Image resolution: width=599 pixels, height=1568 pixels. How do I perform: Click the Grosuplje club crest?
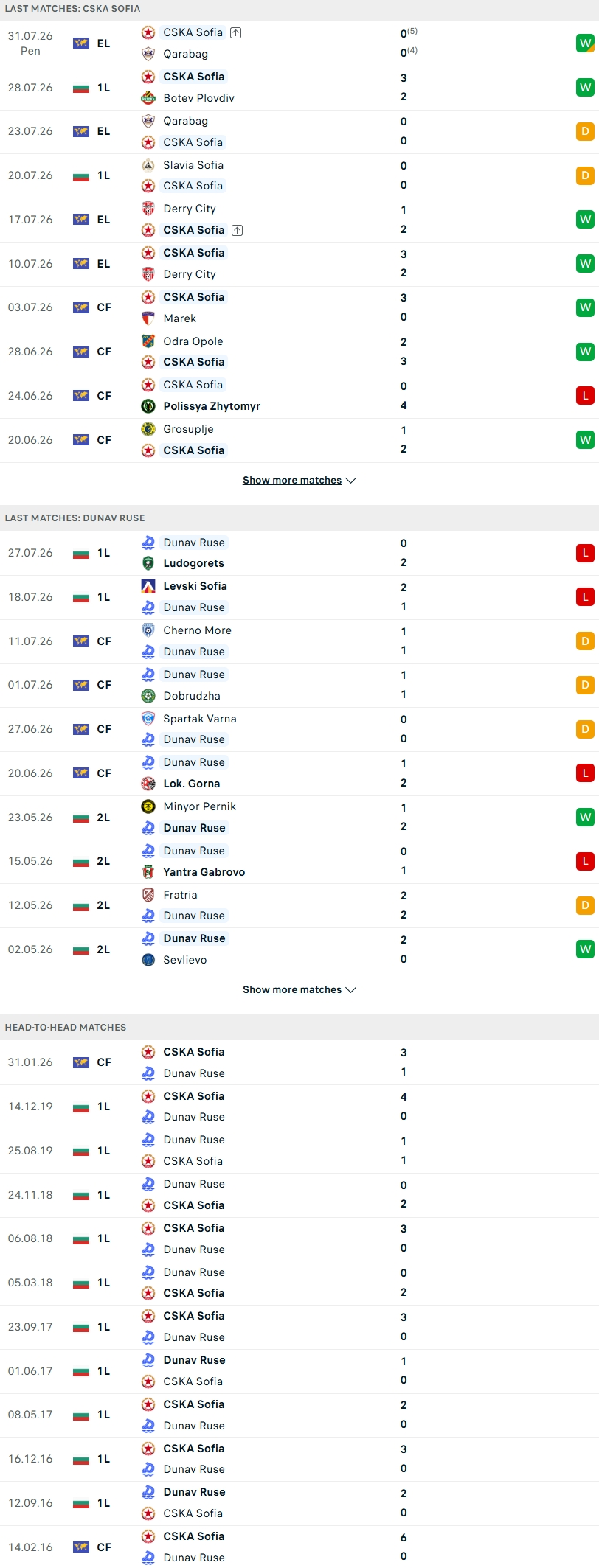(148, 429)
